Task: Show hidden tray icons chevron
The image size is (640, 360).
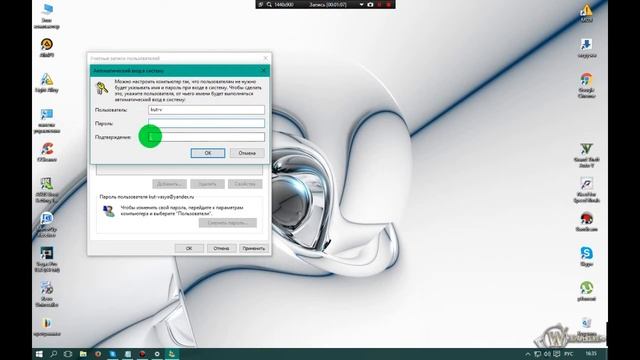Action: tap(527, 354)
